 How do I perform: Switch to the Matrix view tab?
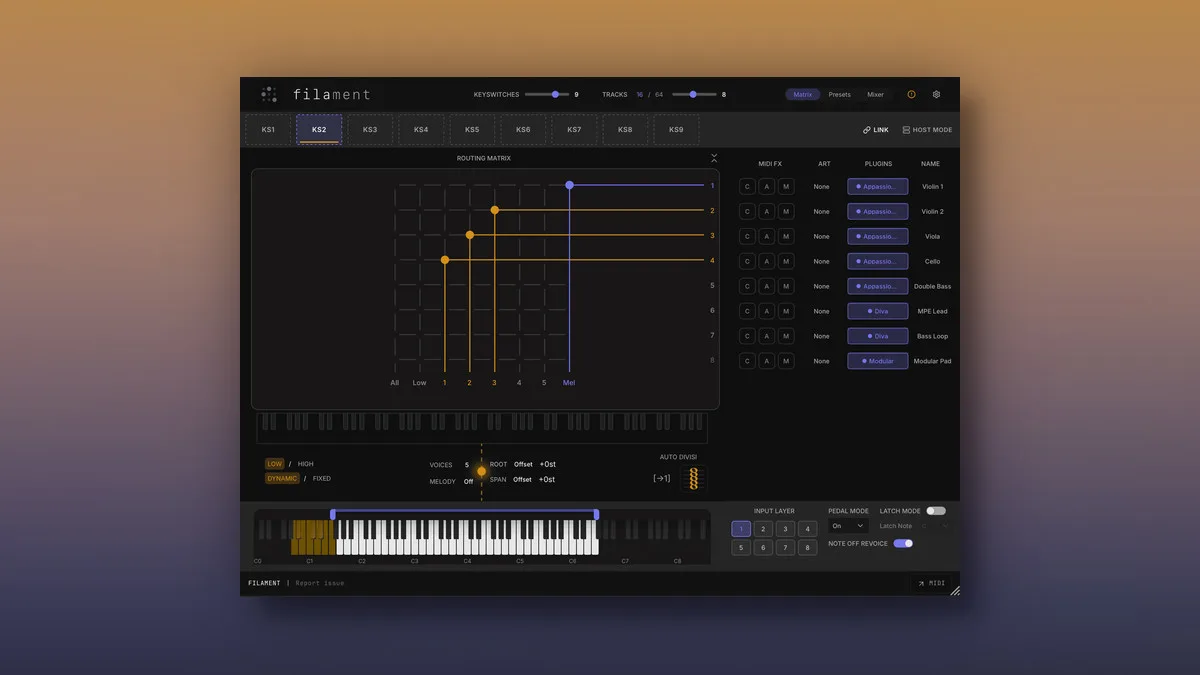pos(803,94)
